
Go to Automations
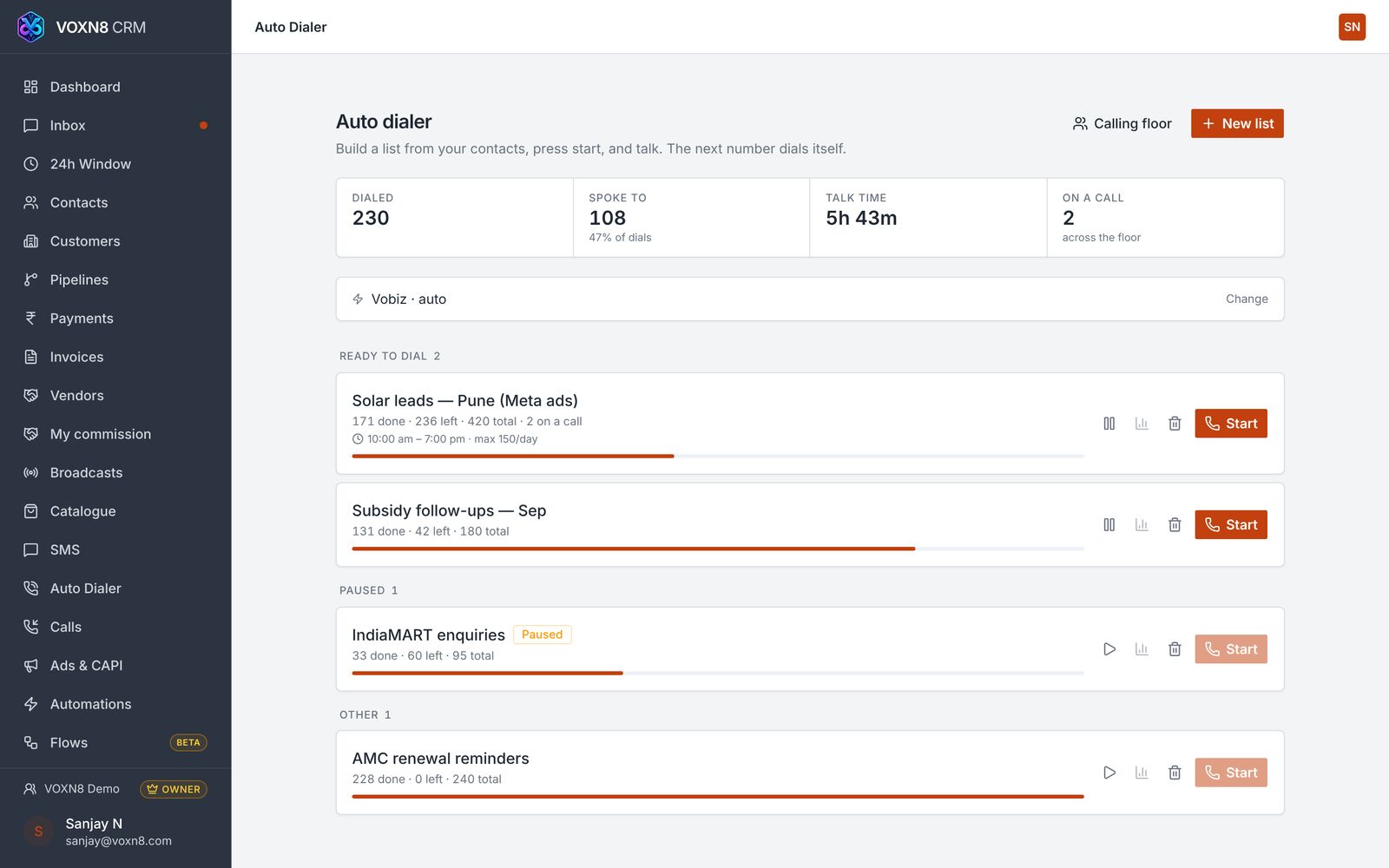pos(115,704)
